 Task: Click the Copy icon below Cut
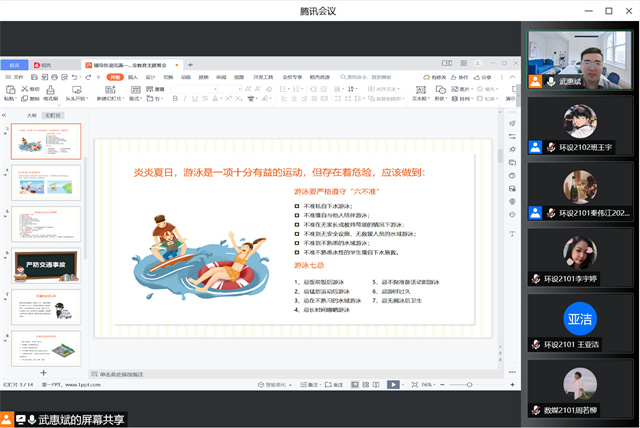24,98
